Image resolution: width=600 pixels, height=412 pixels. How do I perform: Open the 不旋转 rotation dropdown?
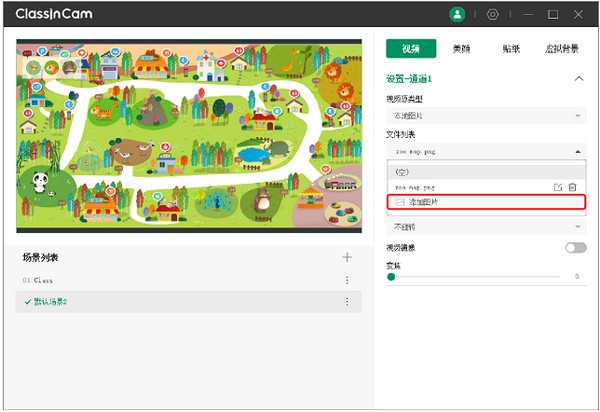pyautogui.click(x=486, y=227)
